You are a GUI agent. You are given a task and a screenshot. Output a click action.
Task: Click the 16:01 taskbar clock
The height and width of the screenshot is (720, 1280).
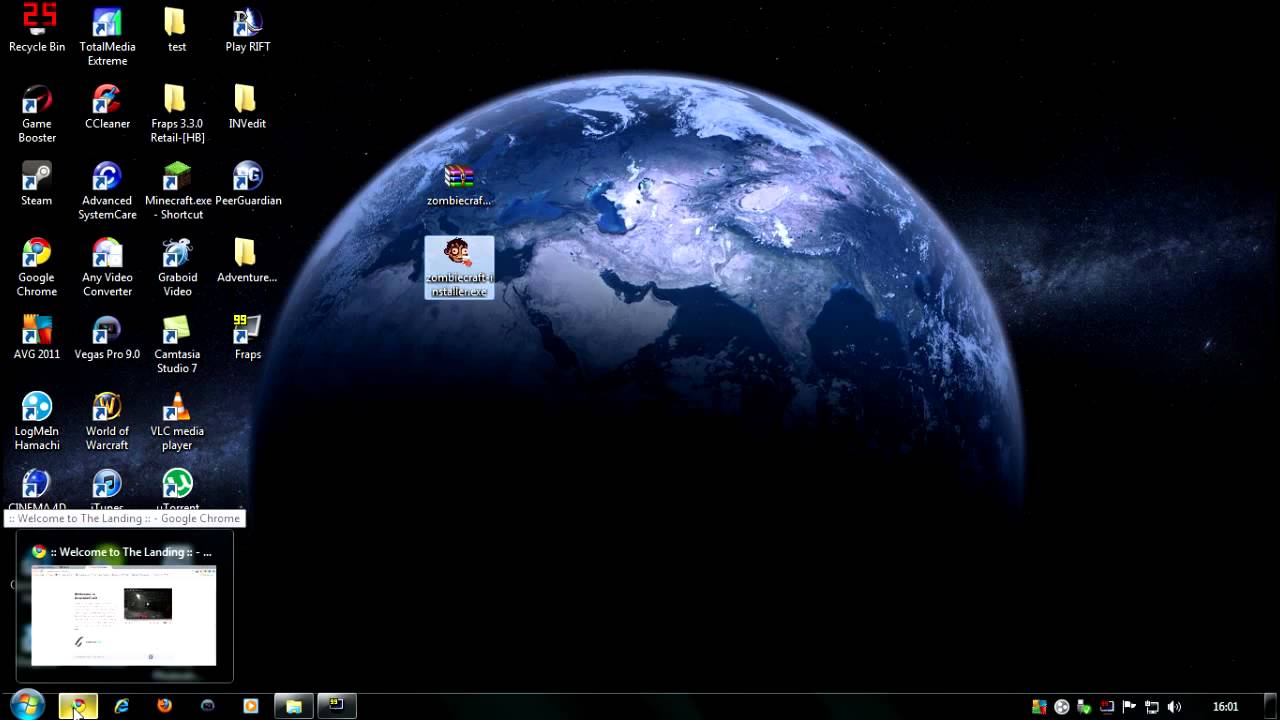(x=1225, y=707)
